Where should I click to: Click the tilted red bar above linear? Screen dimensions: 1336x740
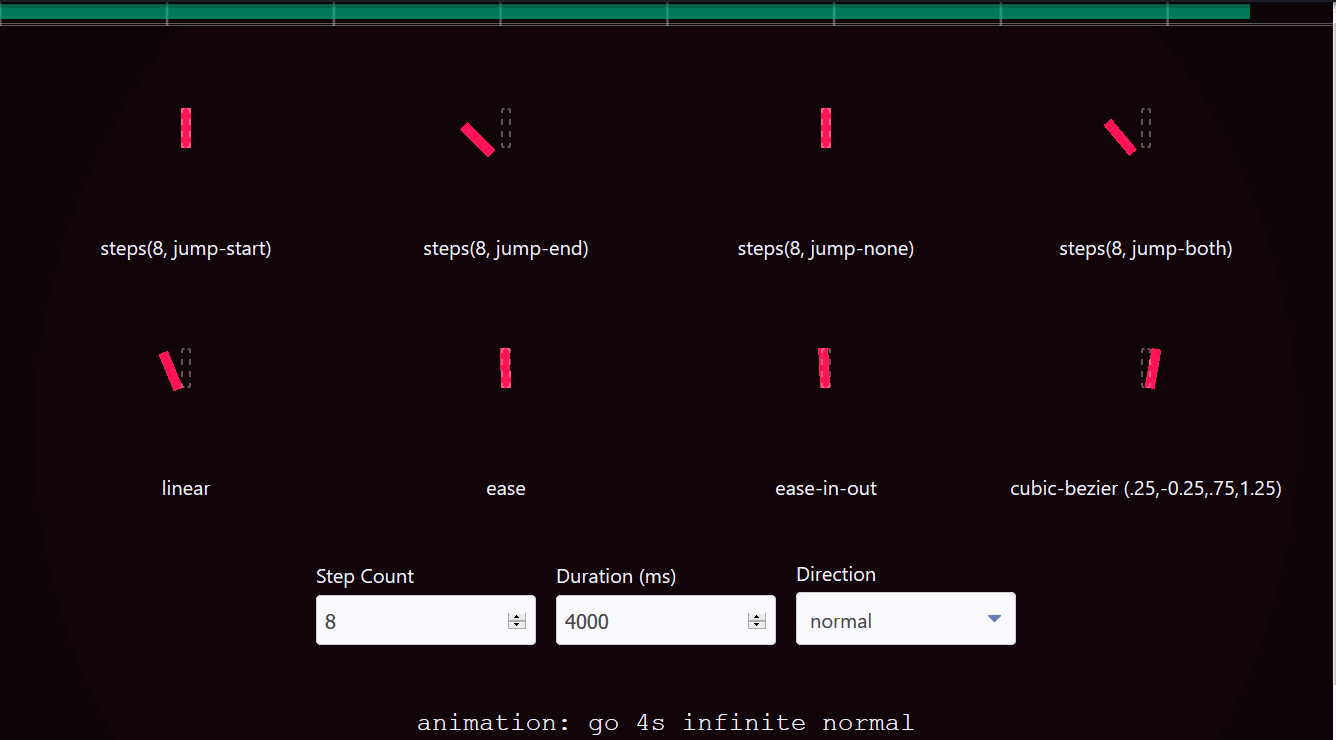(x=171, y=370)
